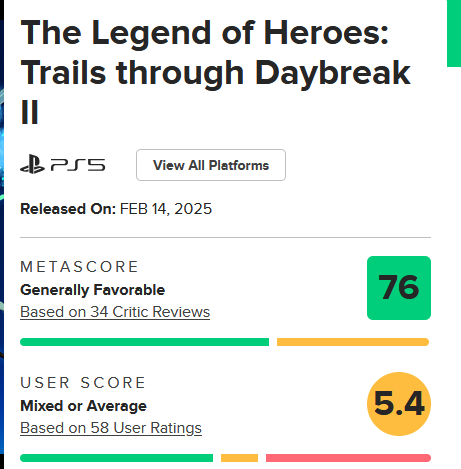461x469 pixels.
Task: Click the blue game artwork strip on left
Action: [x=2, y=233]
